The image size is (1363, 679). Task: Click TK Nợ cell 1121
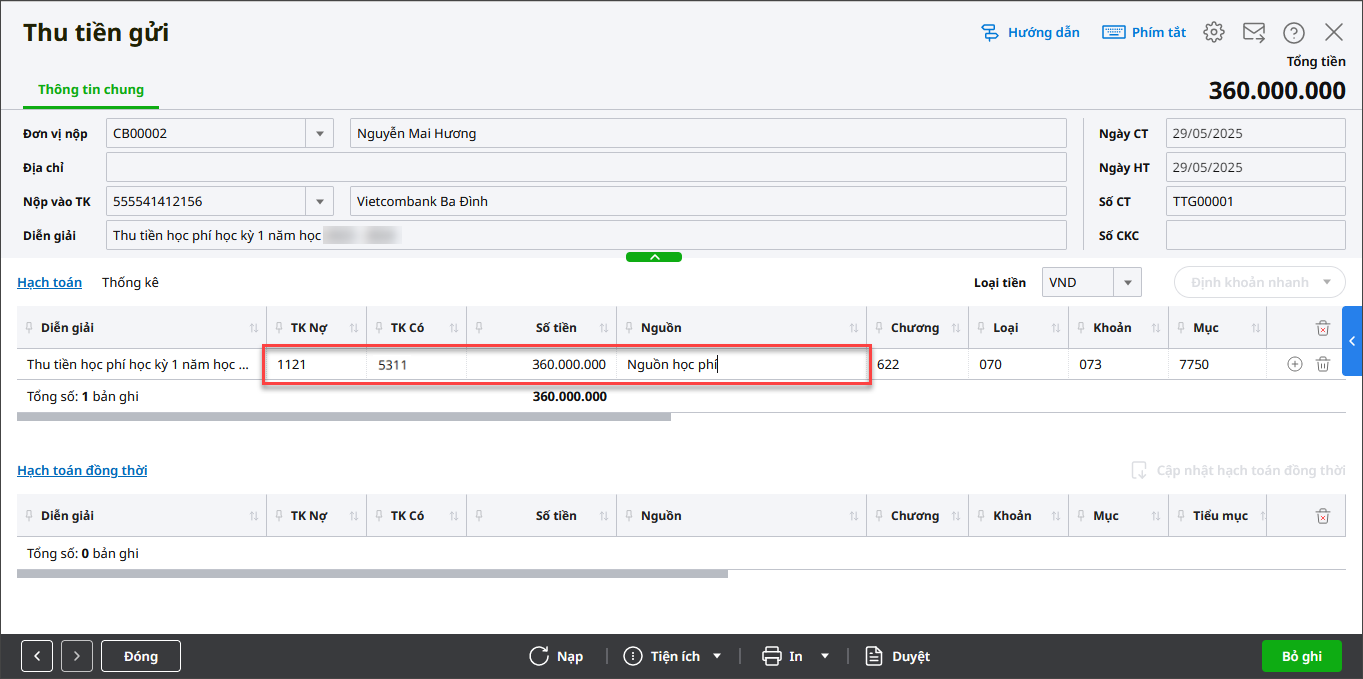317,364
